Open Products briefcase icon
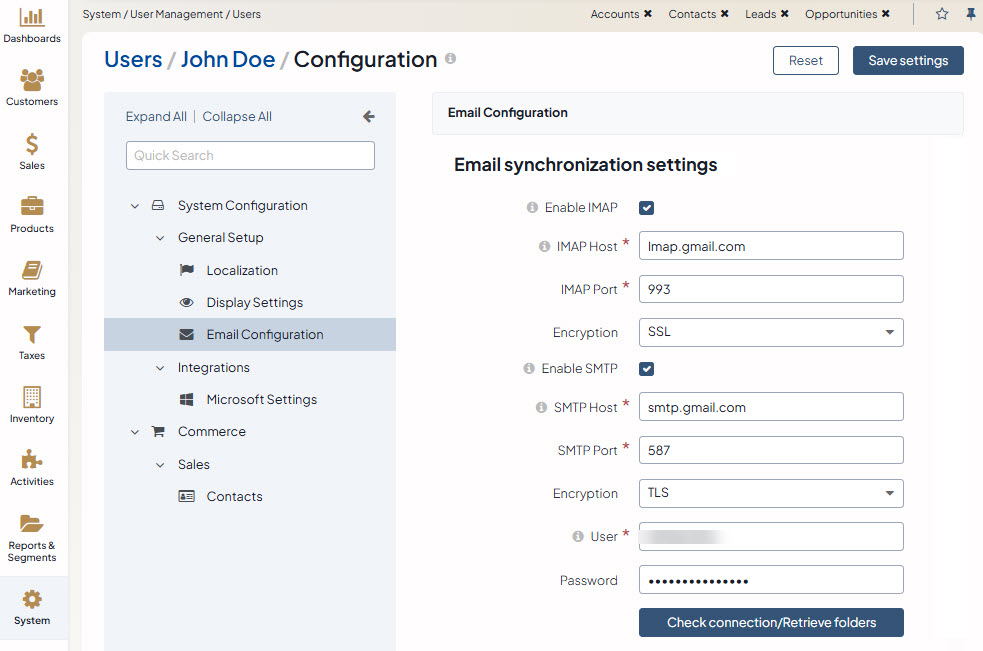 pos(32,208)
